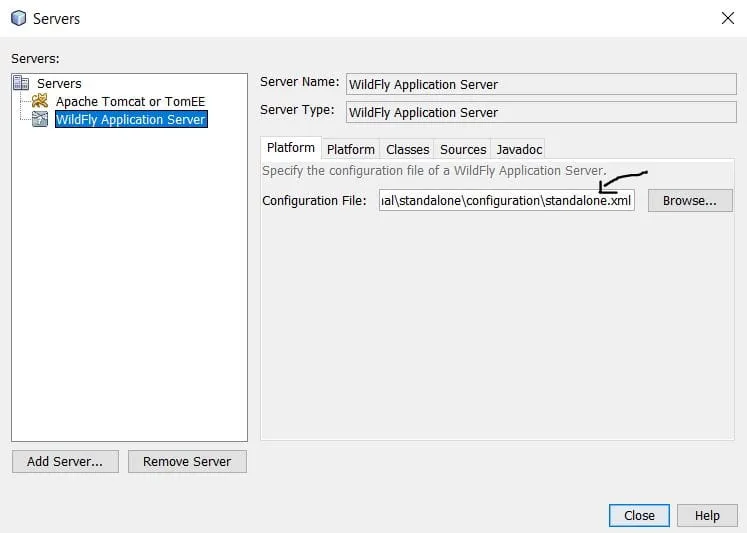
Task: Select Apache Tomcat or TomEE entry
Action: pos(130,101)
